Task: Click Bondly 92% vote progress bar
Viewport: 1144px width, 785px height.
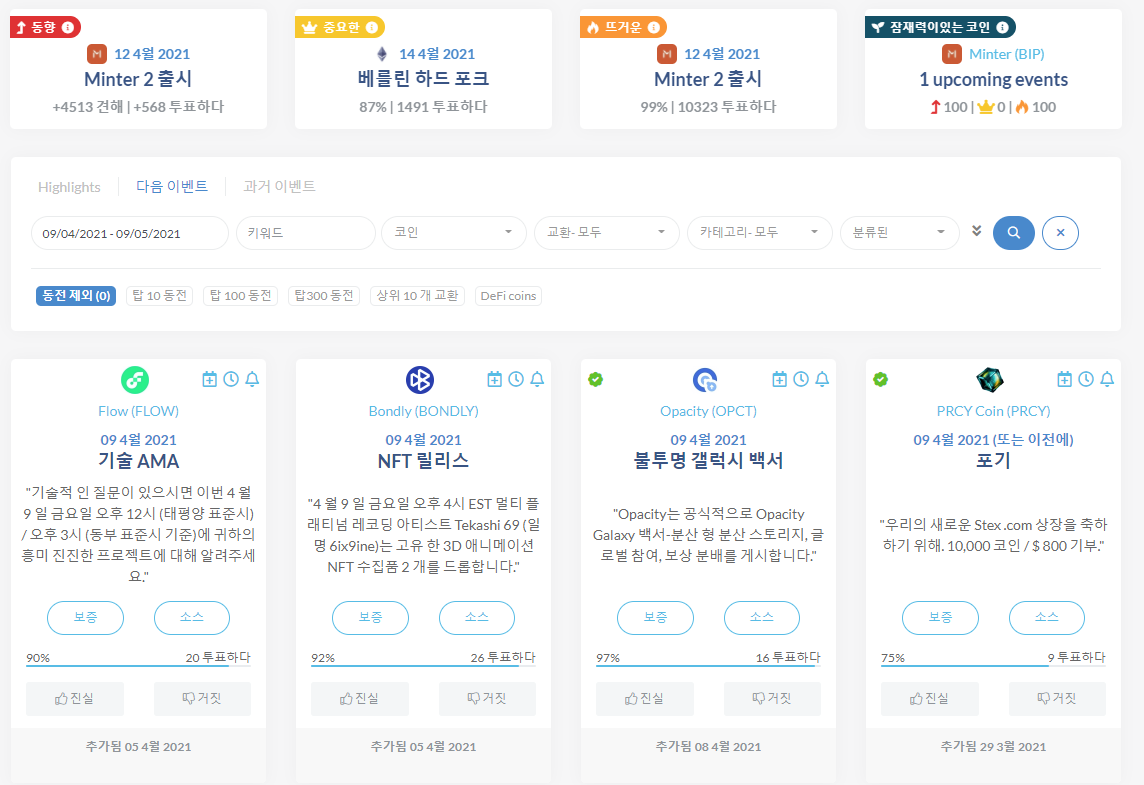Action: click(423, 665)
